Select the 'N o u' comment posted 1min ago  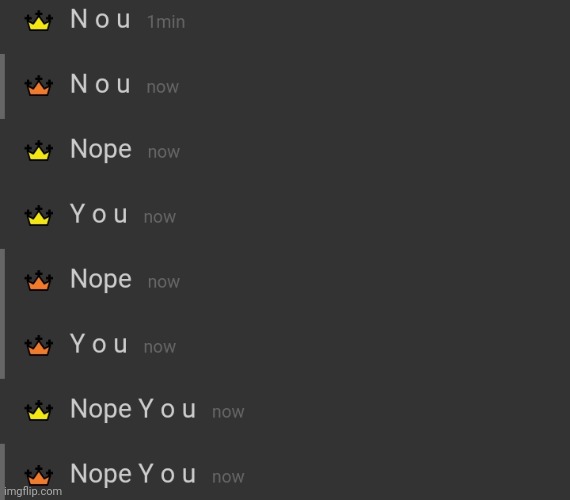tap(100, 19)
